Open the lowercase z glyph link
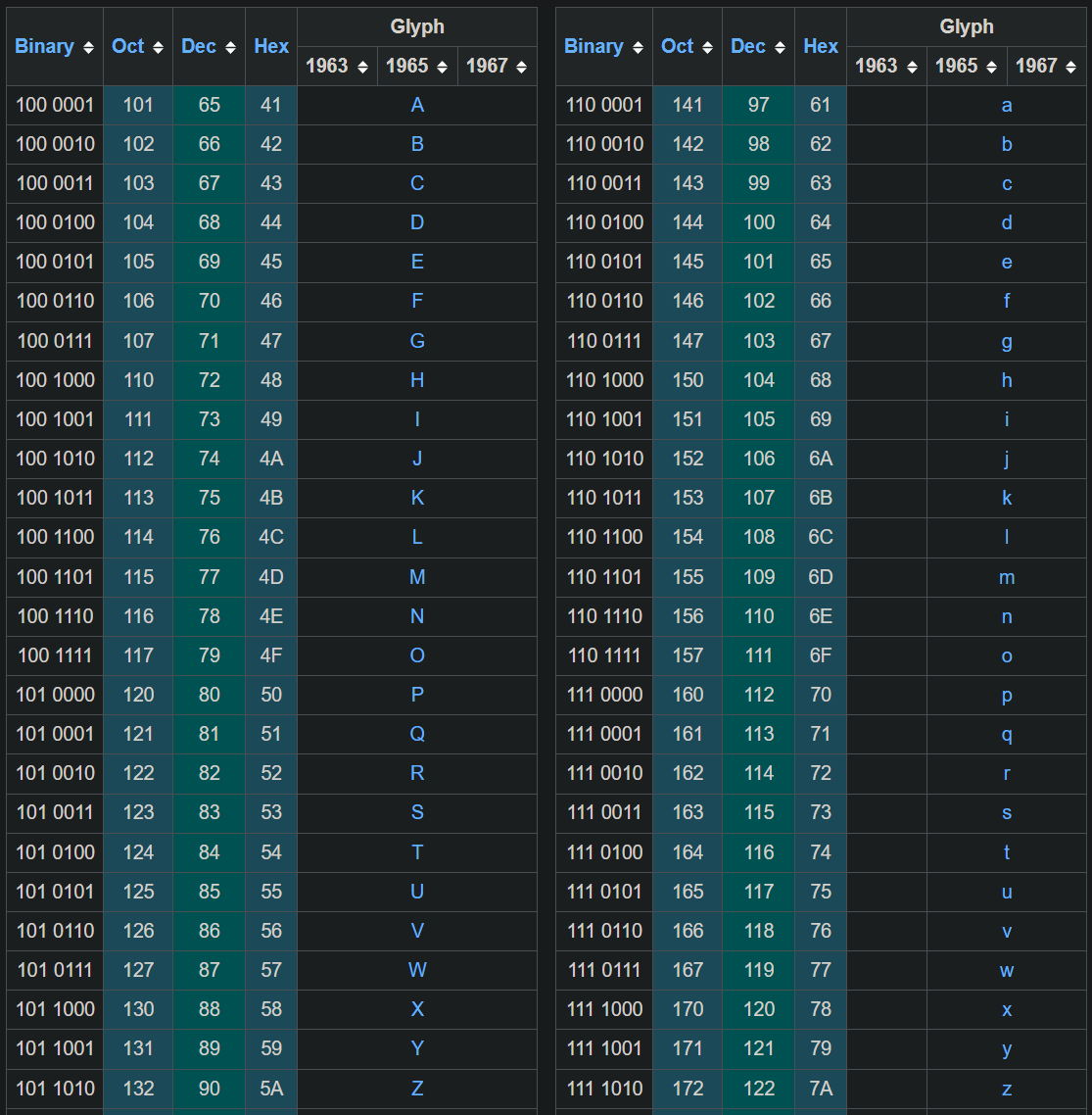Screen dimensions: 1092x1115 coord(1007,1090)
